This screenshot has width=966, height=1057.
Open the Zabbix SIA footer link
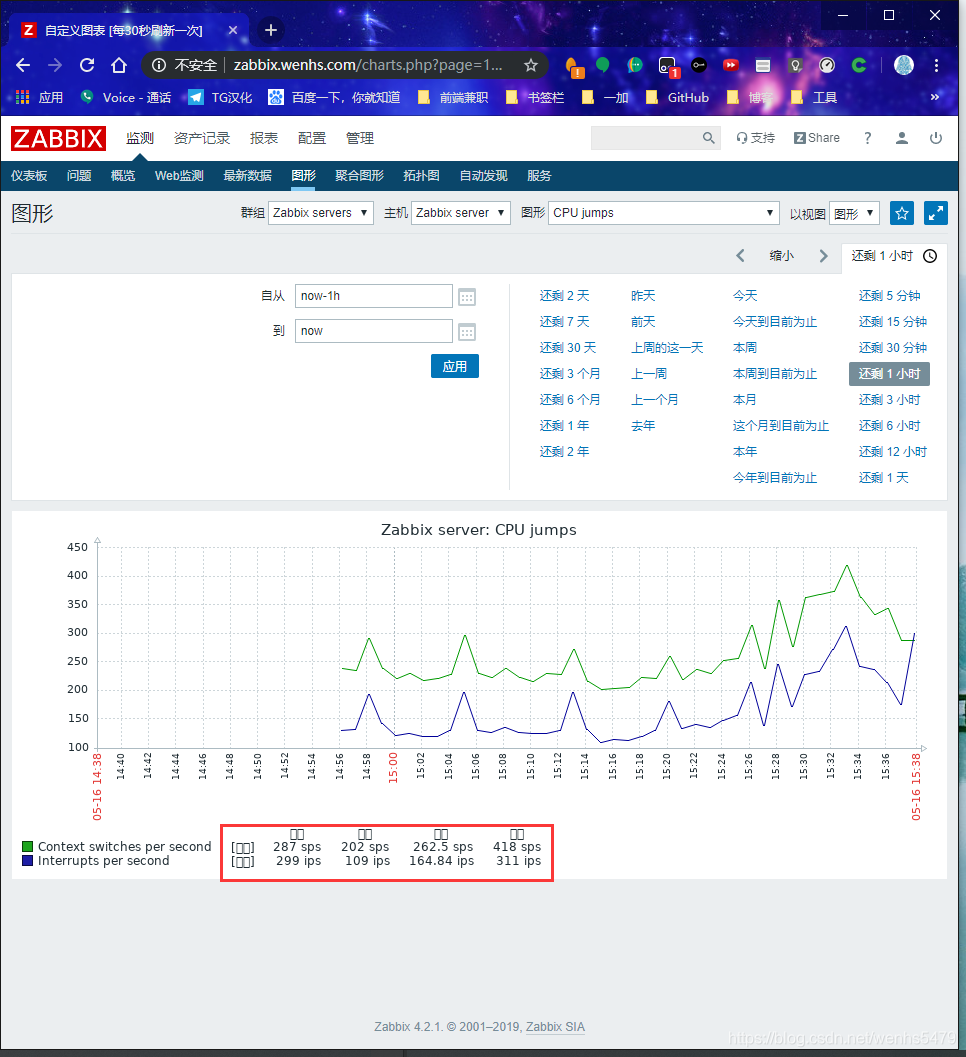[x=555, y=1027]
